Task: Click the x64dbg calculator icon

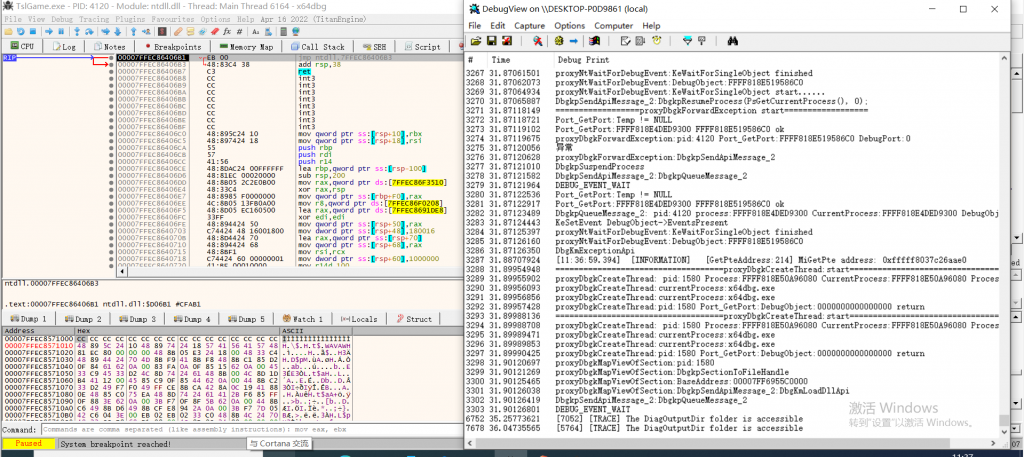Action: point(283,31)
